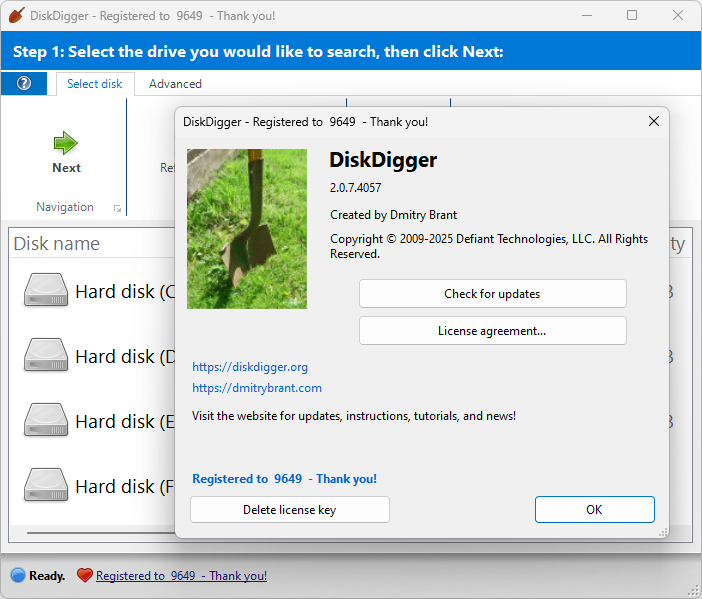This screenshot has height=599, width=702.
Task: Expand the Navigation group launcher arrow
Action: tap(117, 208)
